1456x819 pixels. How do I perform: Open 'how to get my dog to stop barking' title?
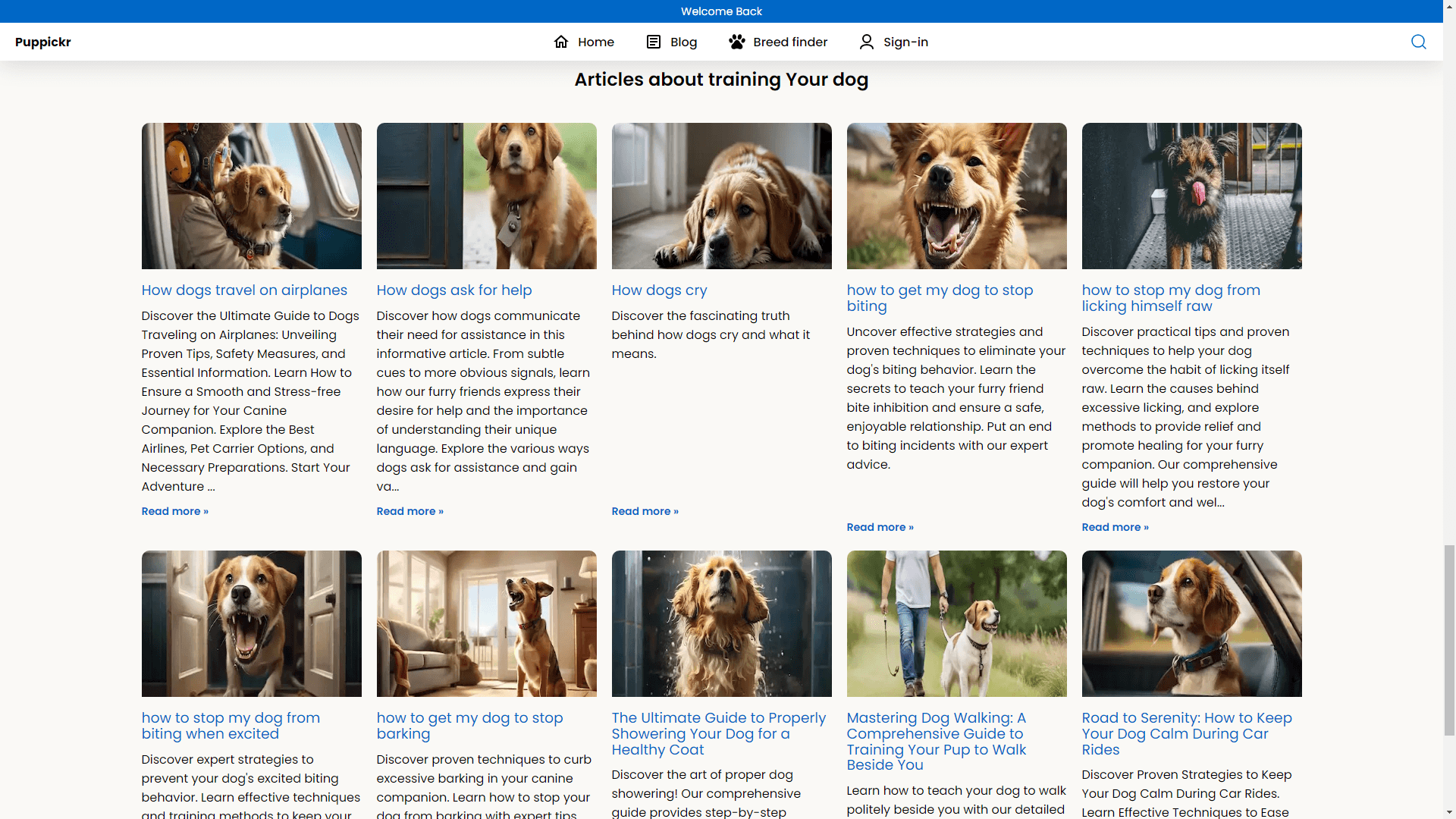coord(469,726)
